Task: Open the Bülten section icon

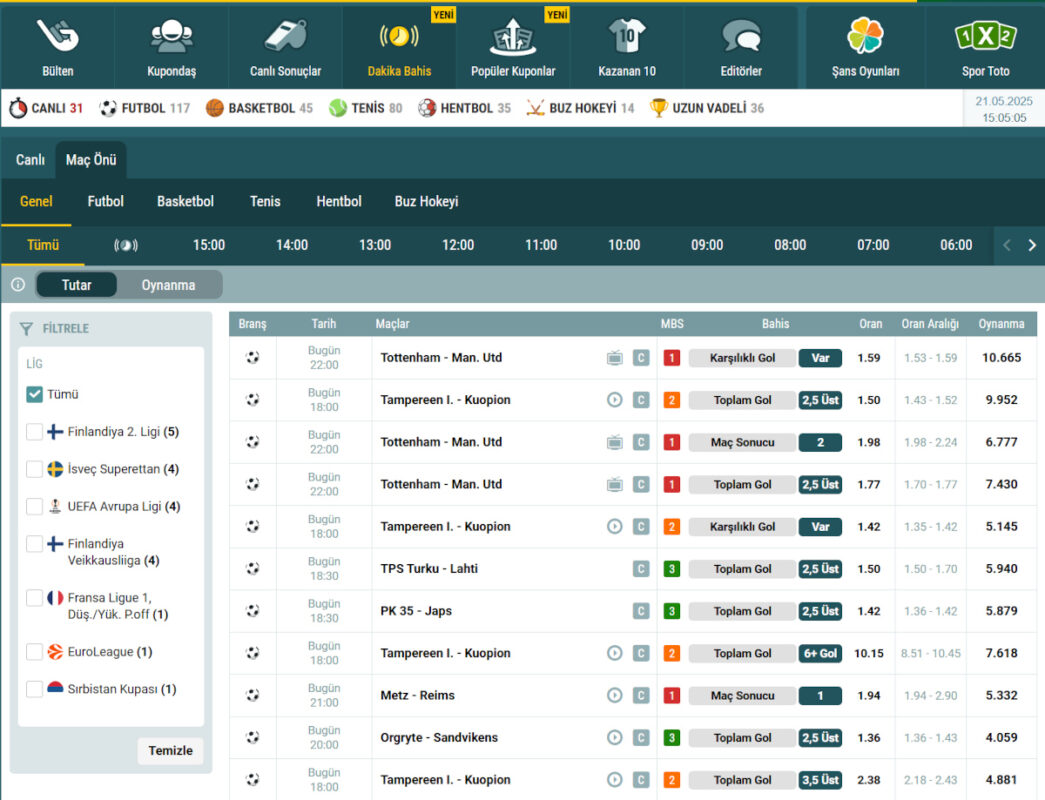Action: coord(58,35)
